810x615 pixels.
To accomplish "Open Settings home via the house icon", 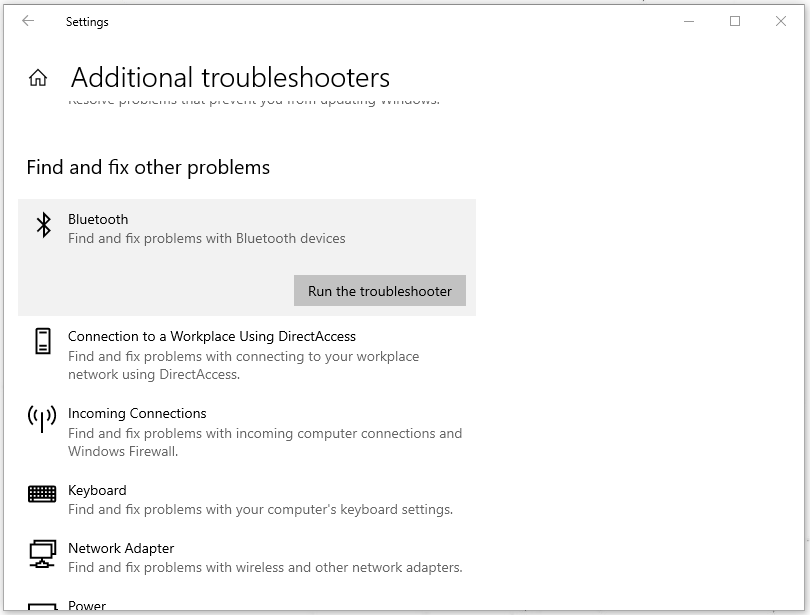I will click(x=38, y=77).
